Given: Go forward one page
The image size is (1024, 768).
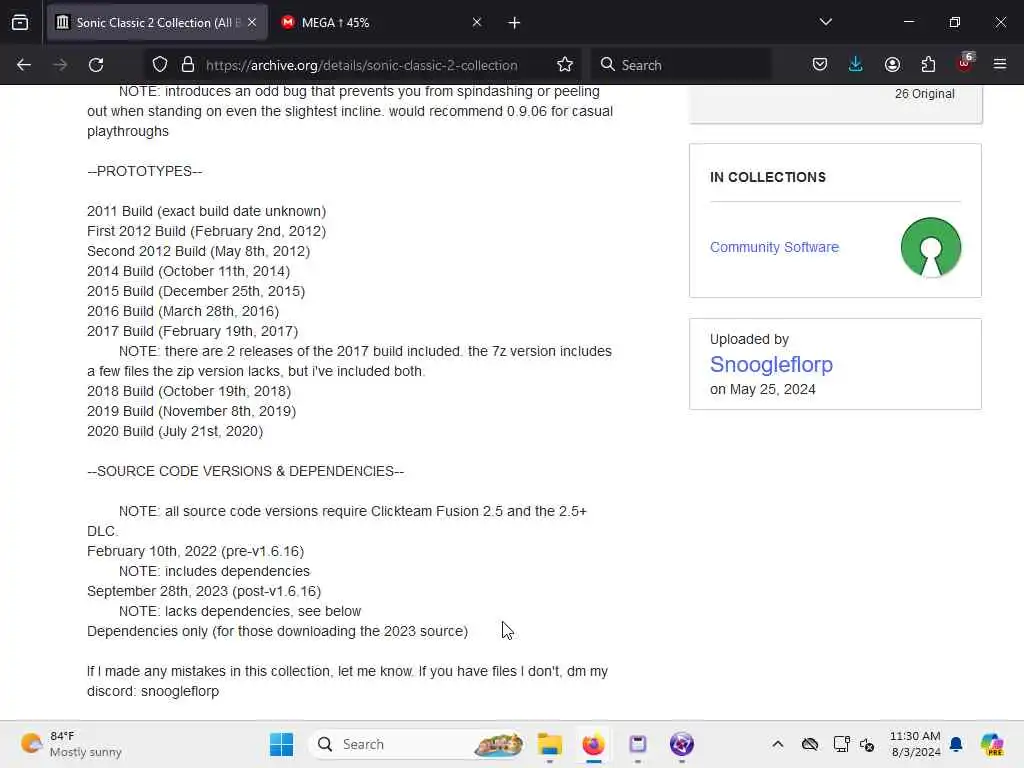Looking at the screenshot, I should coord(60,65).
